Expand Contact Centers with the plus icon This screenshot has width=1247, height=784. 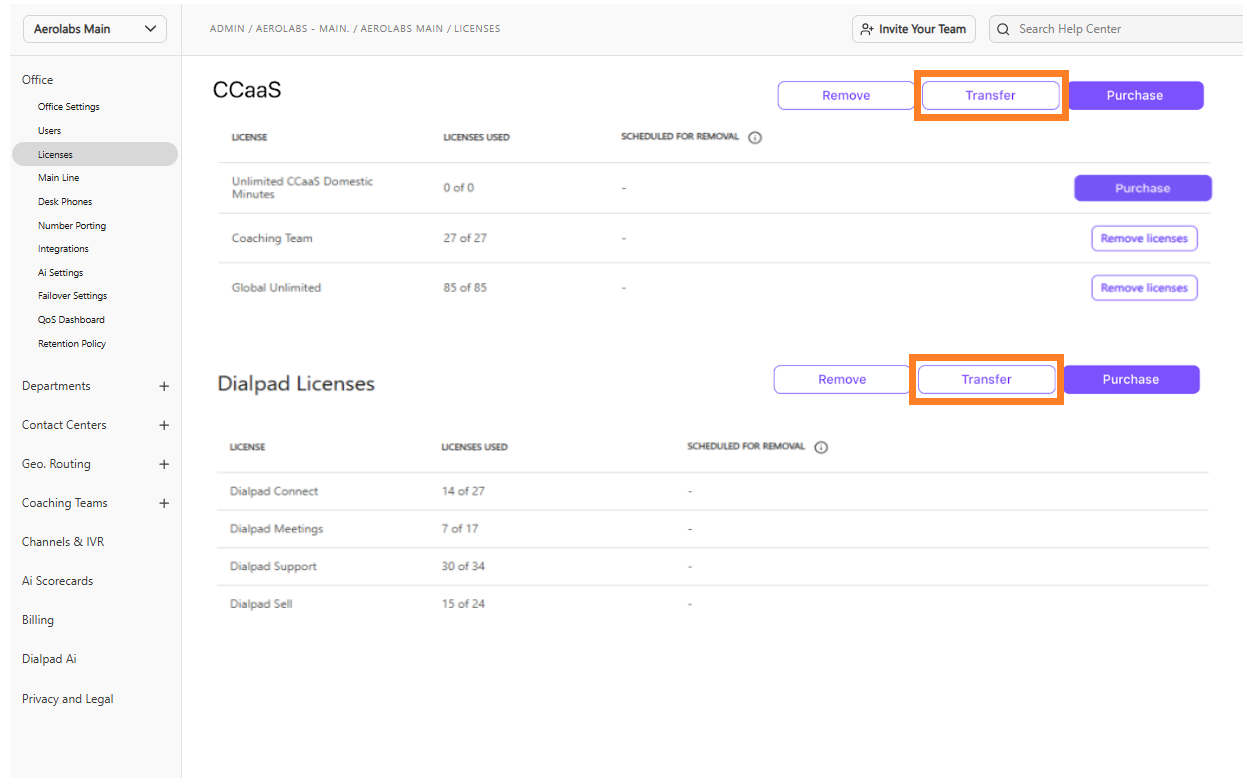coord(164,425)
